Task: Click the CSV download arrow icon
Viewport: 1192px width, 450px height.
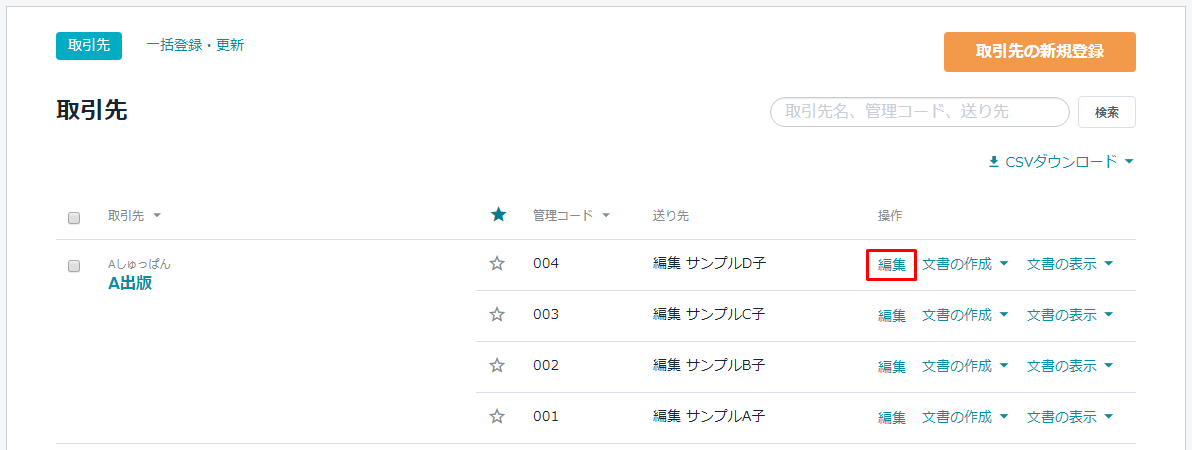Action: click(x=994, y=162)
